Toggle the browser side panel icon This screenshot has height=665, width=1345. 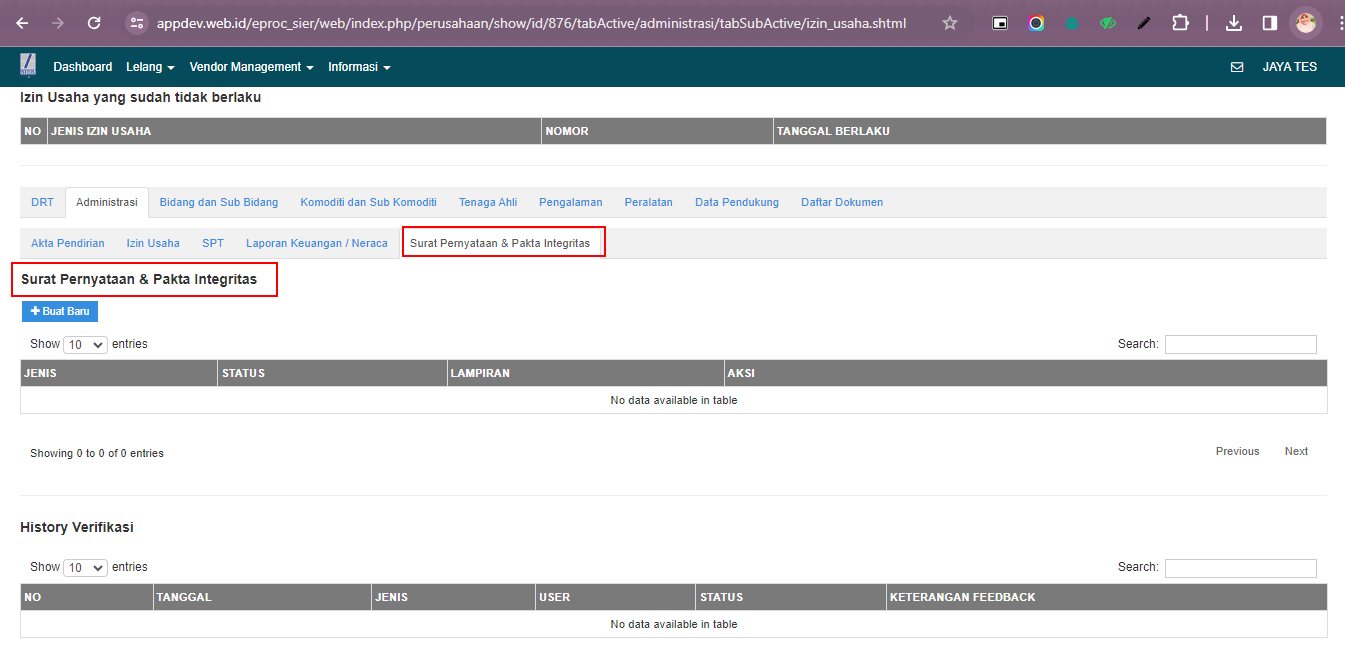point(1269,23)
